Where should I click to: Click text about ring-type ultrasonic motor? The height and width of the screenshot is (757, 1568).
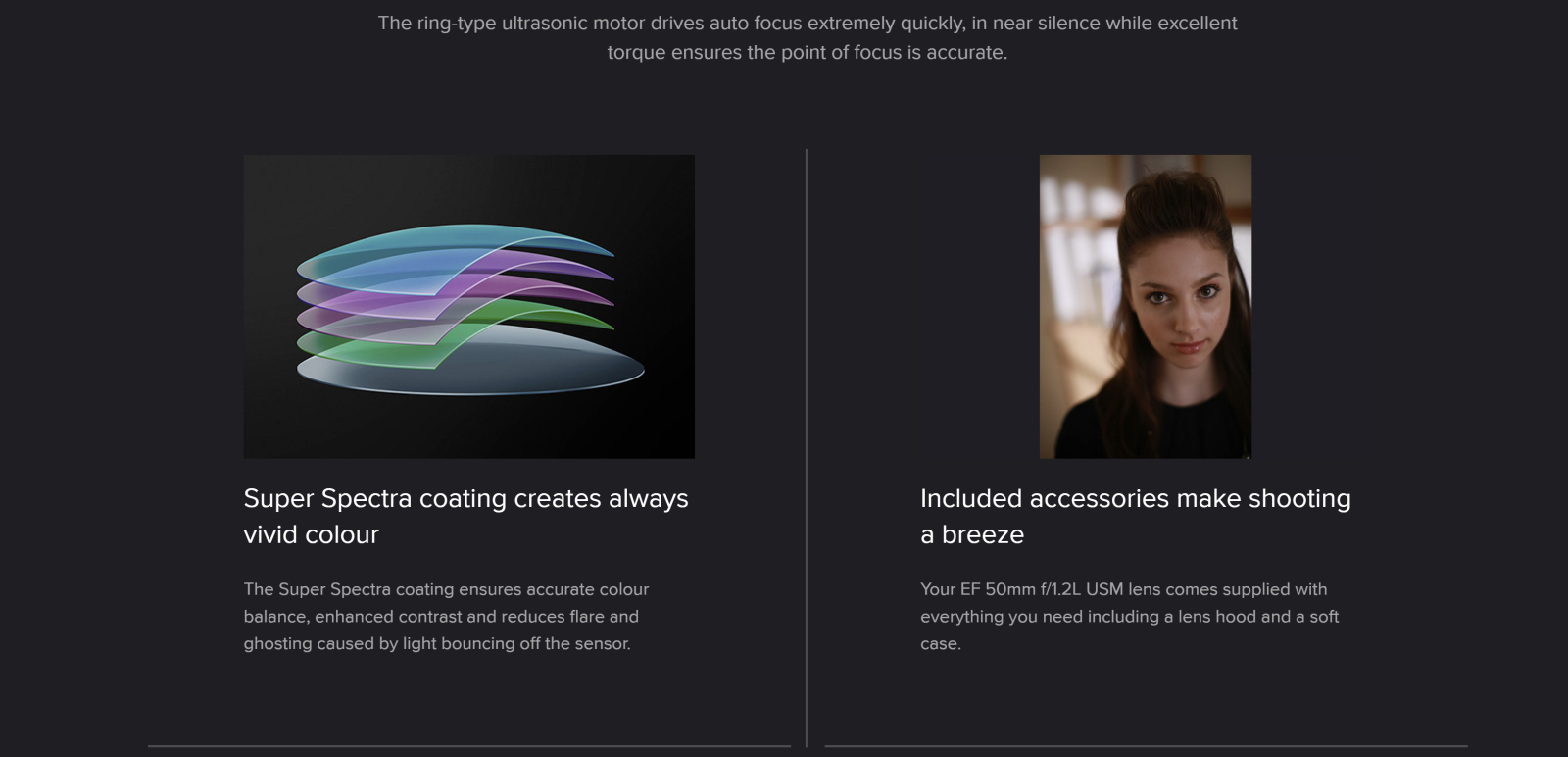[x=808, y=37]
